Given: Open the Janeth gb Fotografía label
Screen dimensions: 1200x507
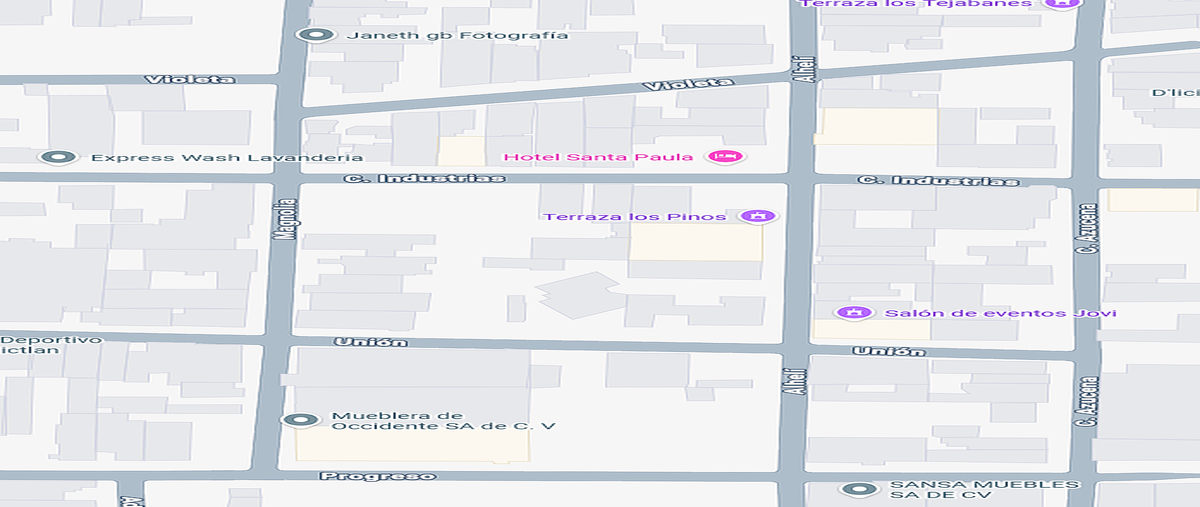Looking at the screenshot, I should coord(457,35).
